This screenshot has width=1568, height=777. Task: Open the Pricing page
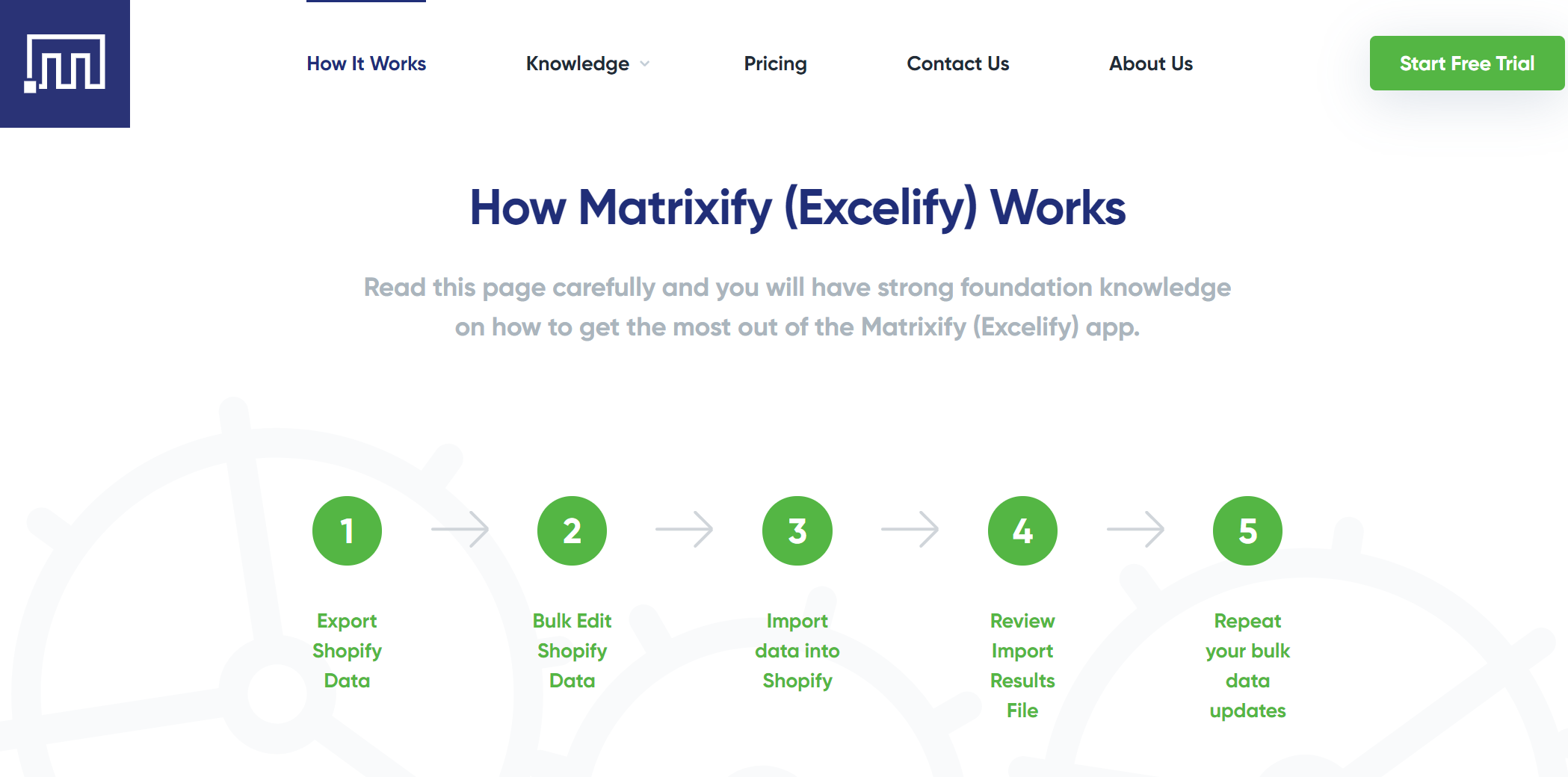[x=775, y=64]
